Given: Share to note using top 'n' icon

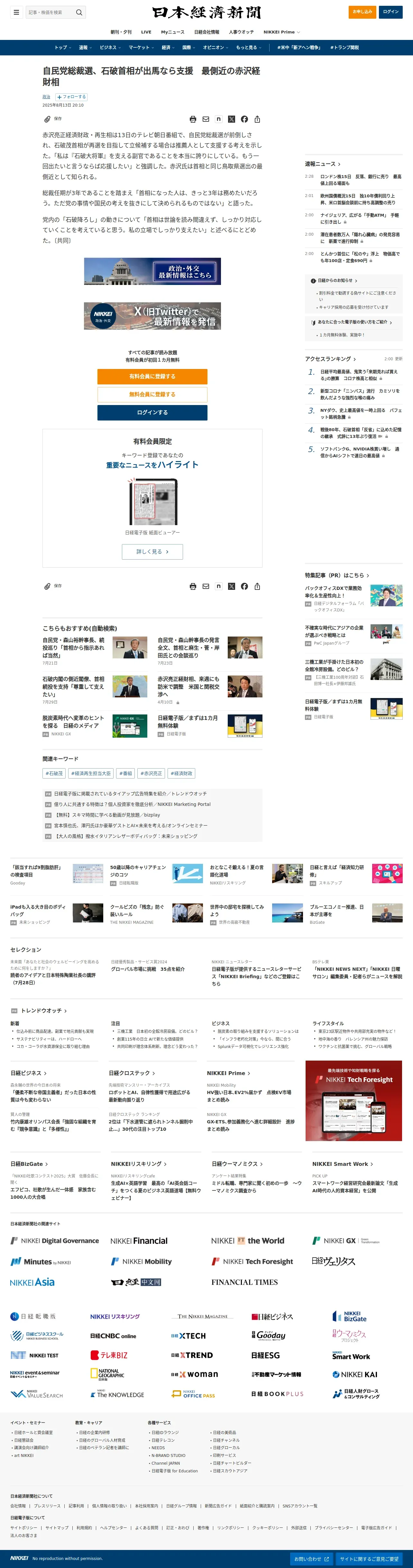Looking at the screenshot, I should click(x=218, y=119).
